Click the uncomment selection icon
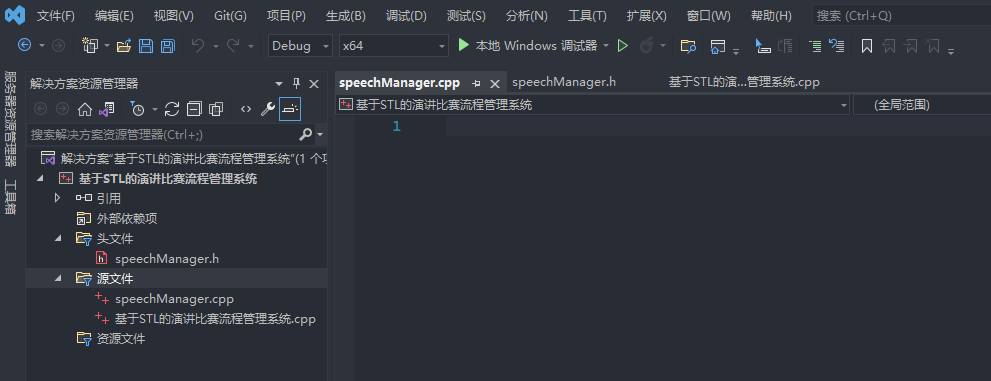 pyautogui.click(x=837, y=45)
